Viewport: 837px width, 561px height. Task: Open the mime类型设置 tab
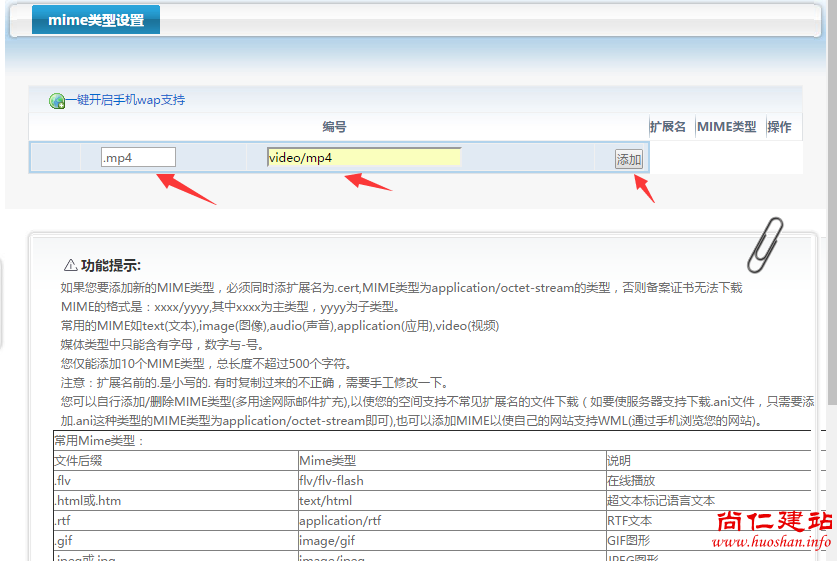coord(96,20)
